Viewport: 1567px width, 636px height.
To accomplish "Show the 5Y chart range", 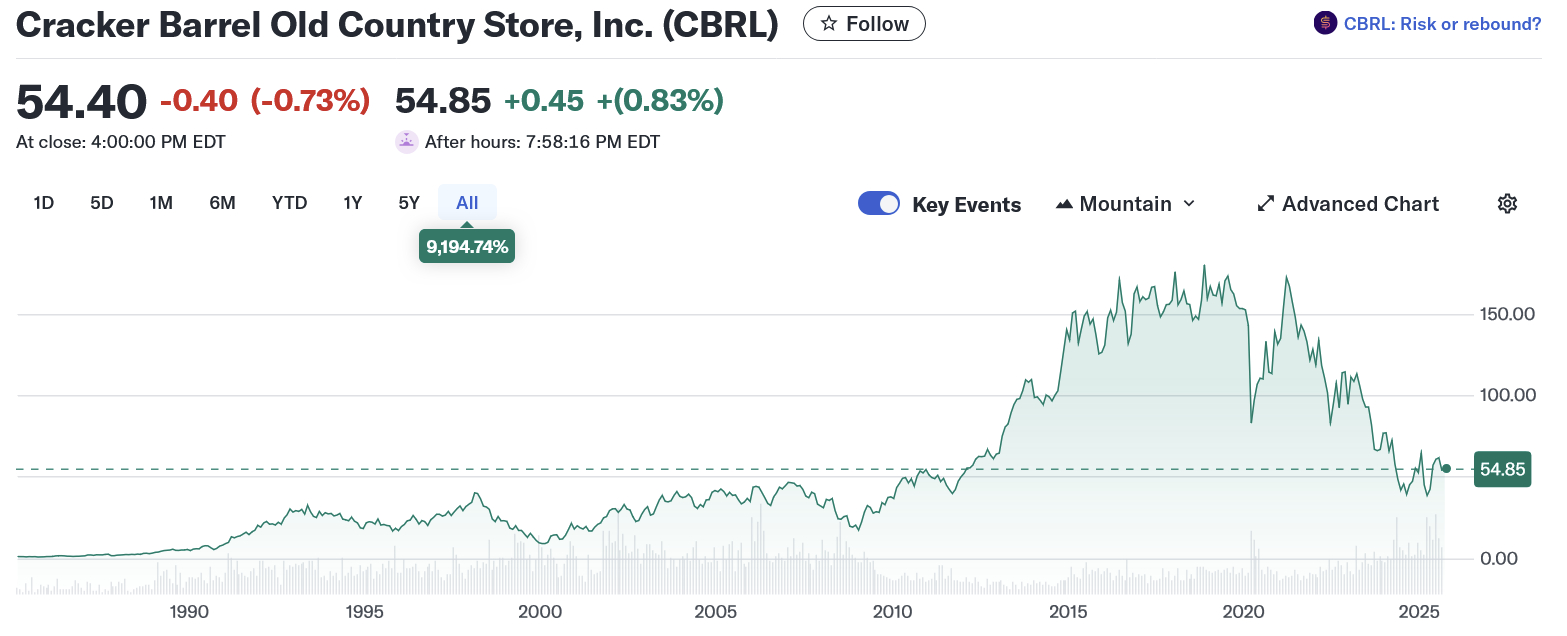I will tap(409, 203).
